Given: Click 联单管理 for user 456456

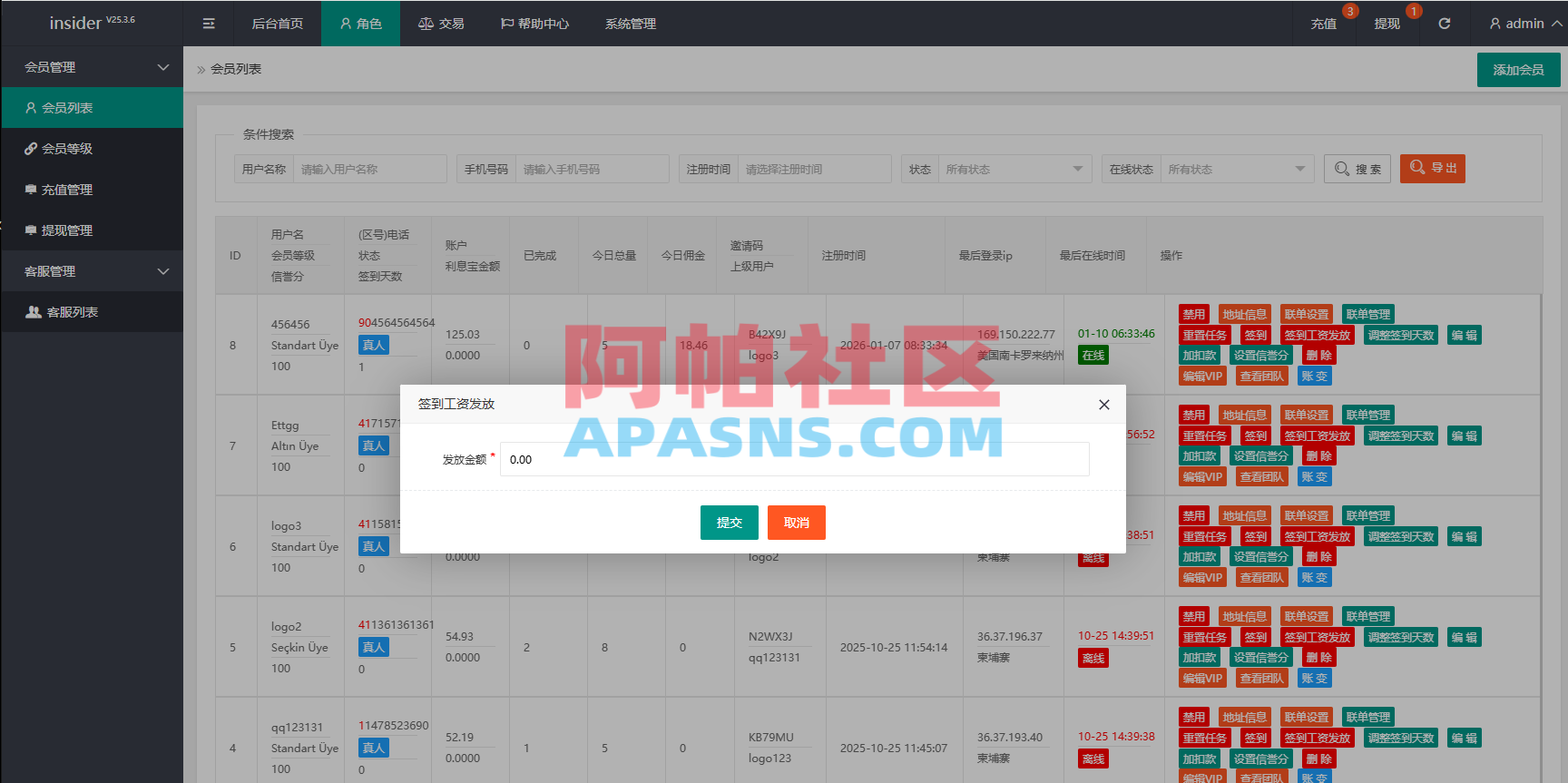Looking at the screenshot, I should (x=1368, y=314).
